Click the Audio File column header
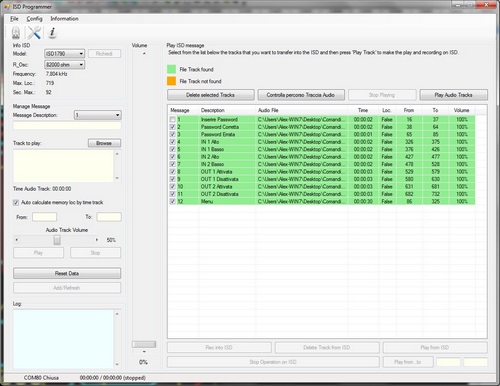 click(302, 110)
